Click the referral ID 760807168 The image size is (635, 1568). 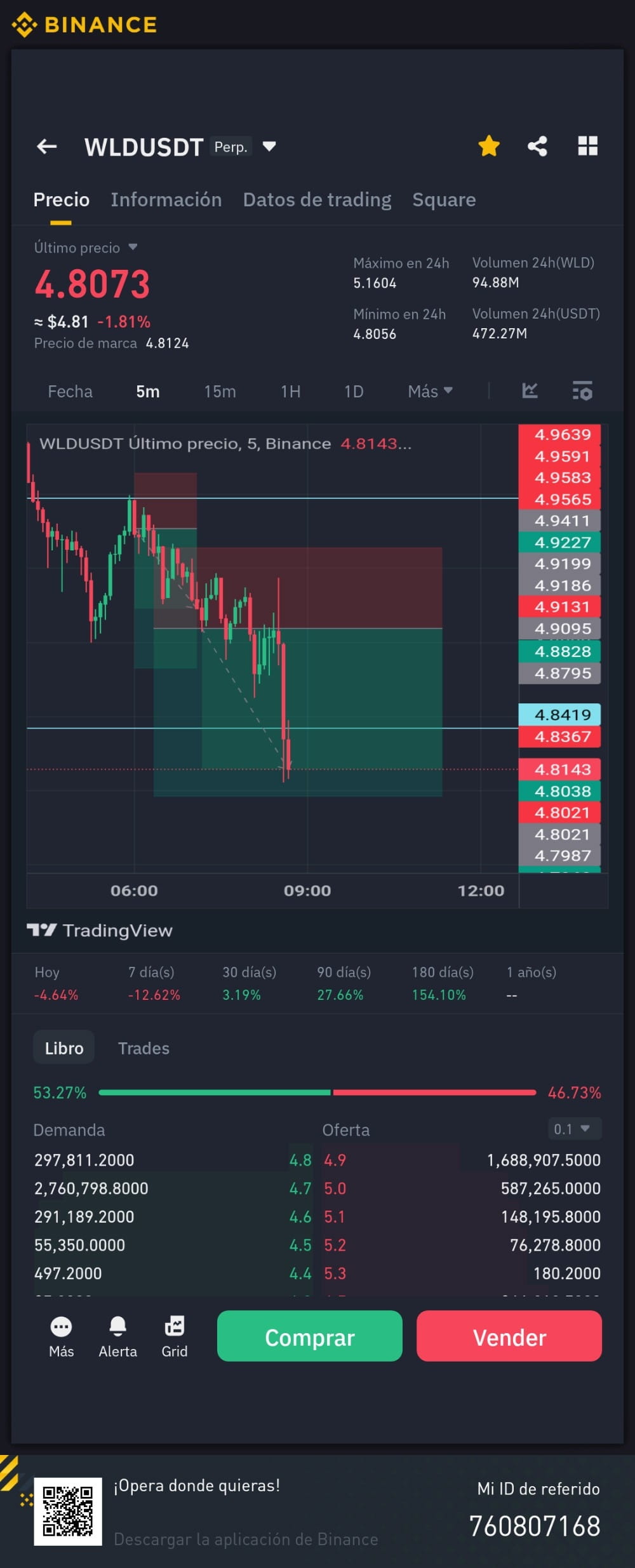tap(535, 1526)
